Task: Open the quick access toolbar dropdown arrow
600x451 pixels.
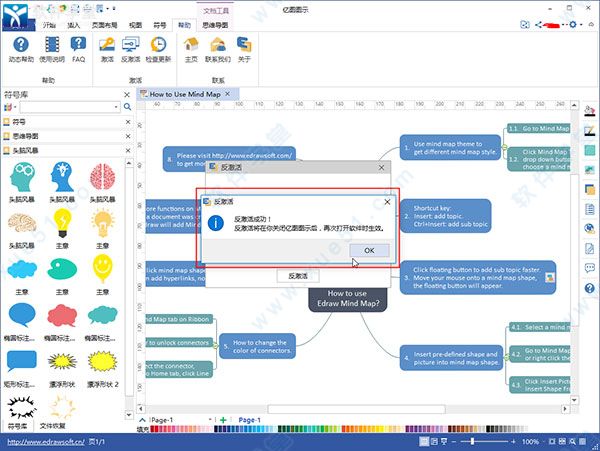Action: (114, 8)
